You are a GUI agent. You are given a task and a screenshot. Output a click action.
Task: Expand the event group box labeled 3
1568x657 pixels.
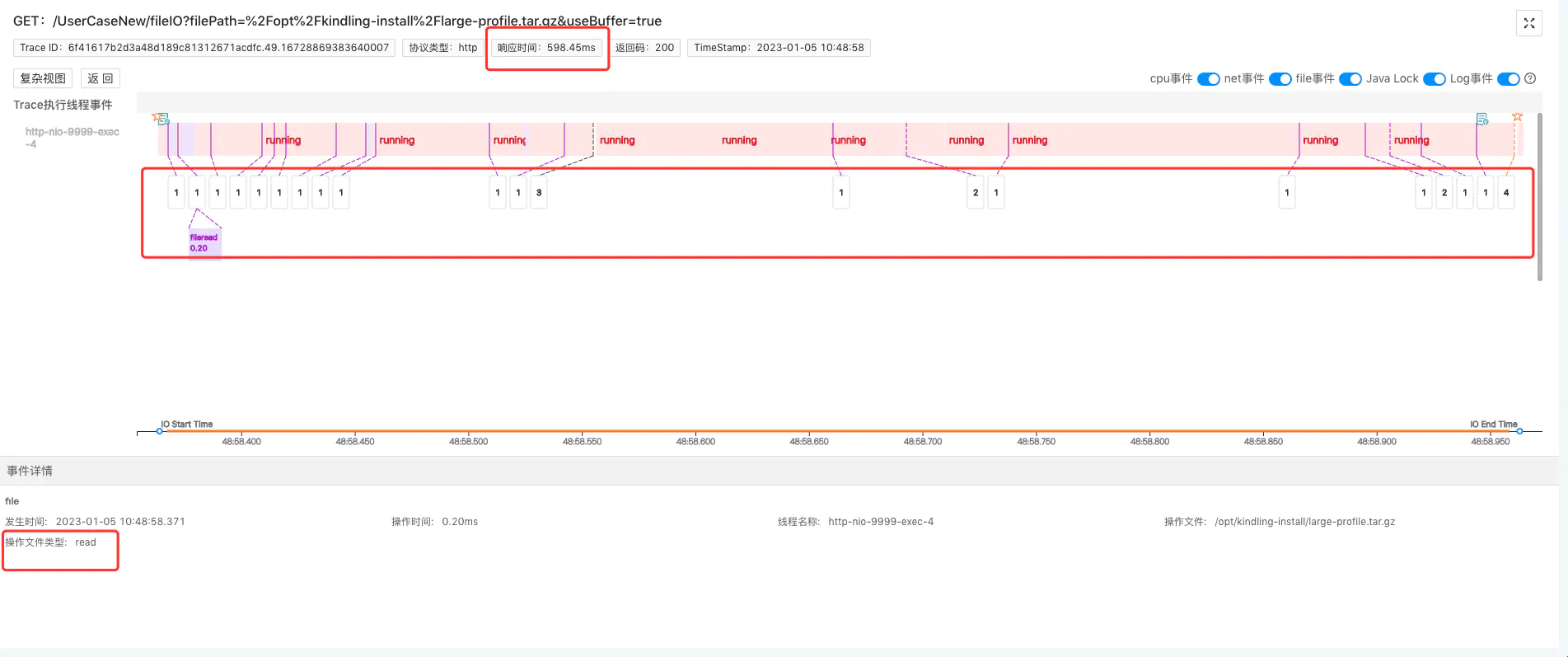click(x=539, y=193)
